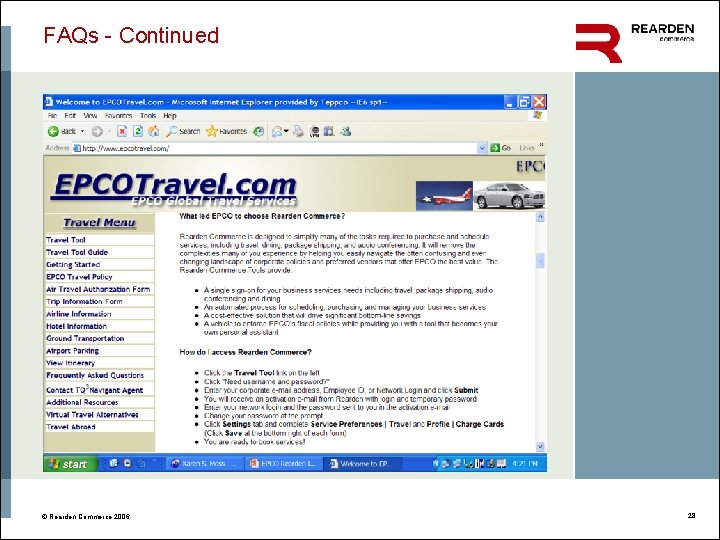This screenshot has height=540, width=720.
Task: Open Trip Information Form link
Action: tap(84, 302)
